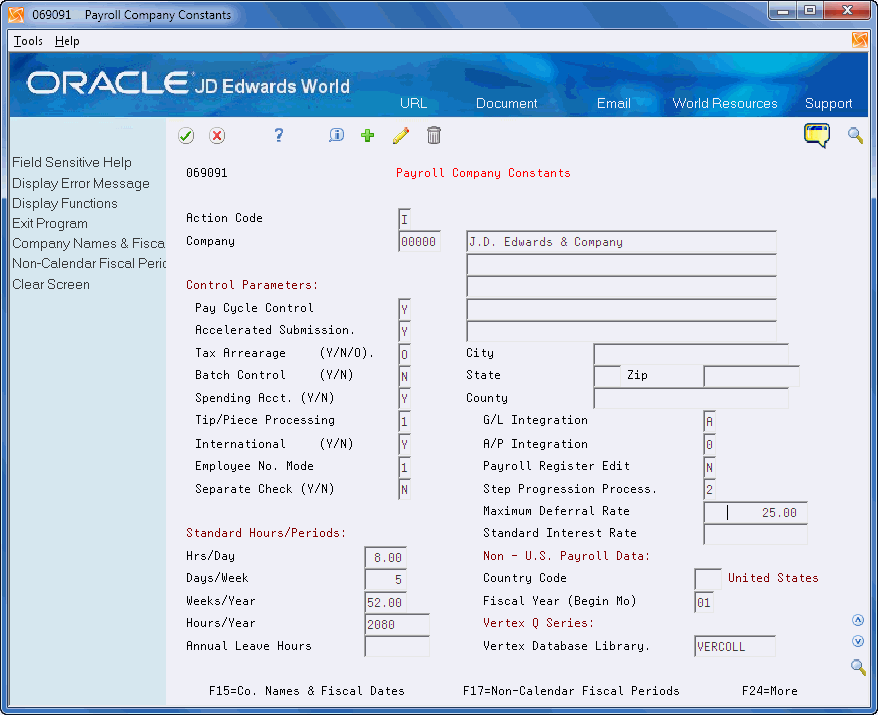Click the Days/Week field
878x715 pixels.
tap(386, 580)
